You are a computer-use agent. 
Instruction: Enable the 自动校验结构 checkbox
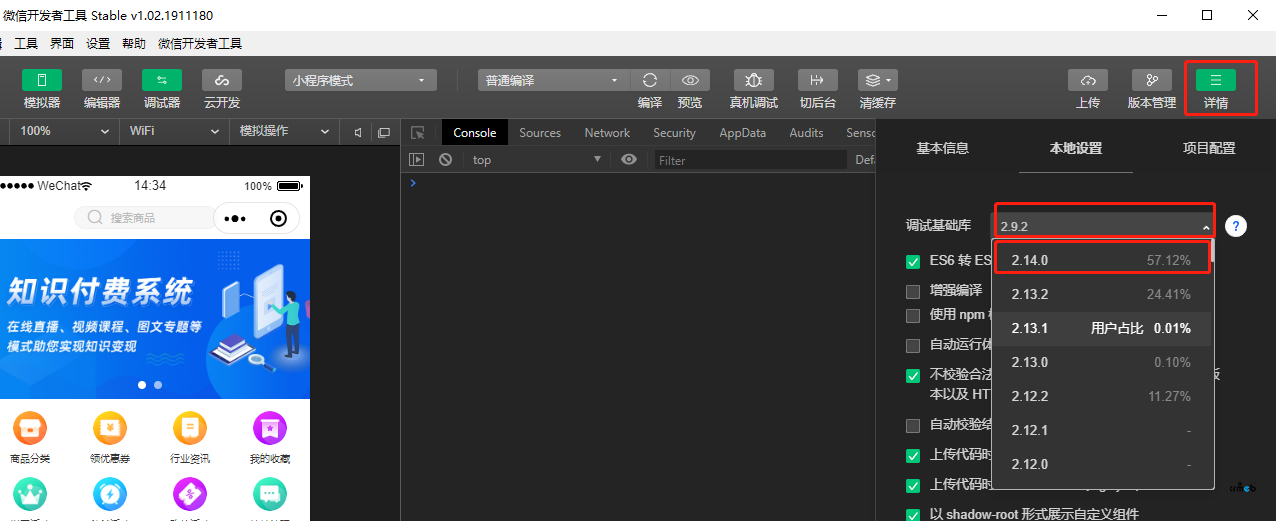click(913, 426)
